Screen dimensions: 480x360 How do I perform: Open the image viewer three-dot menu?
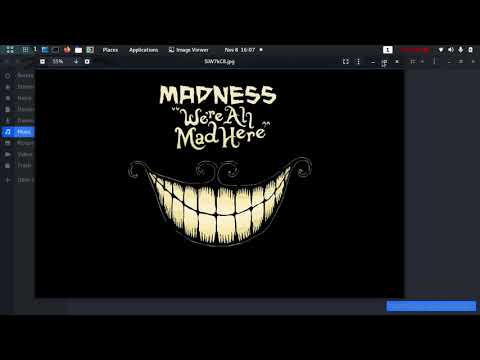(x=358, y=61)
